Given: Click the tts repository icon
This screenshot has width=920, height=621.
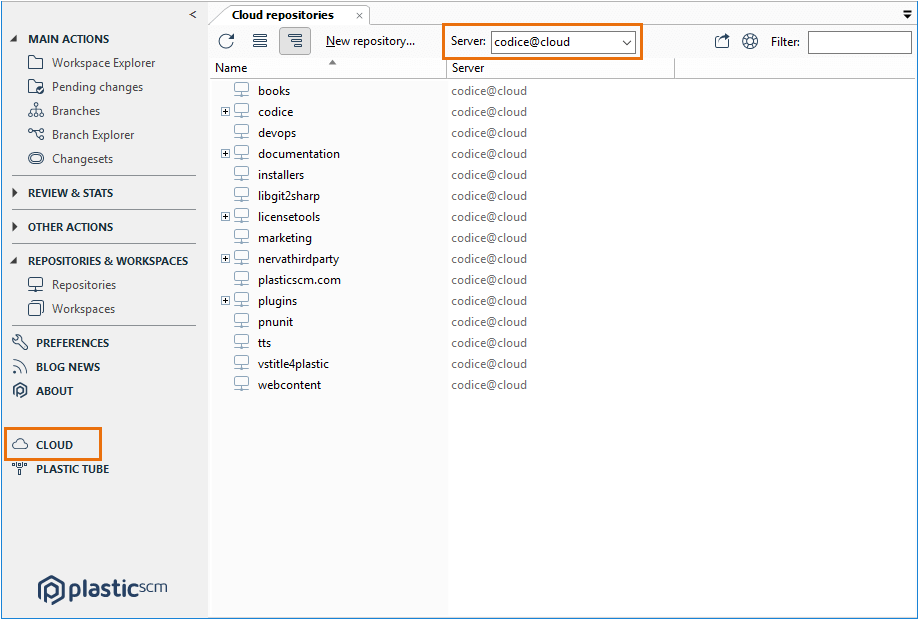Looking at the screenshot, I should pyautogui.click(x=241, y=343).
